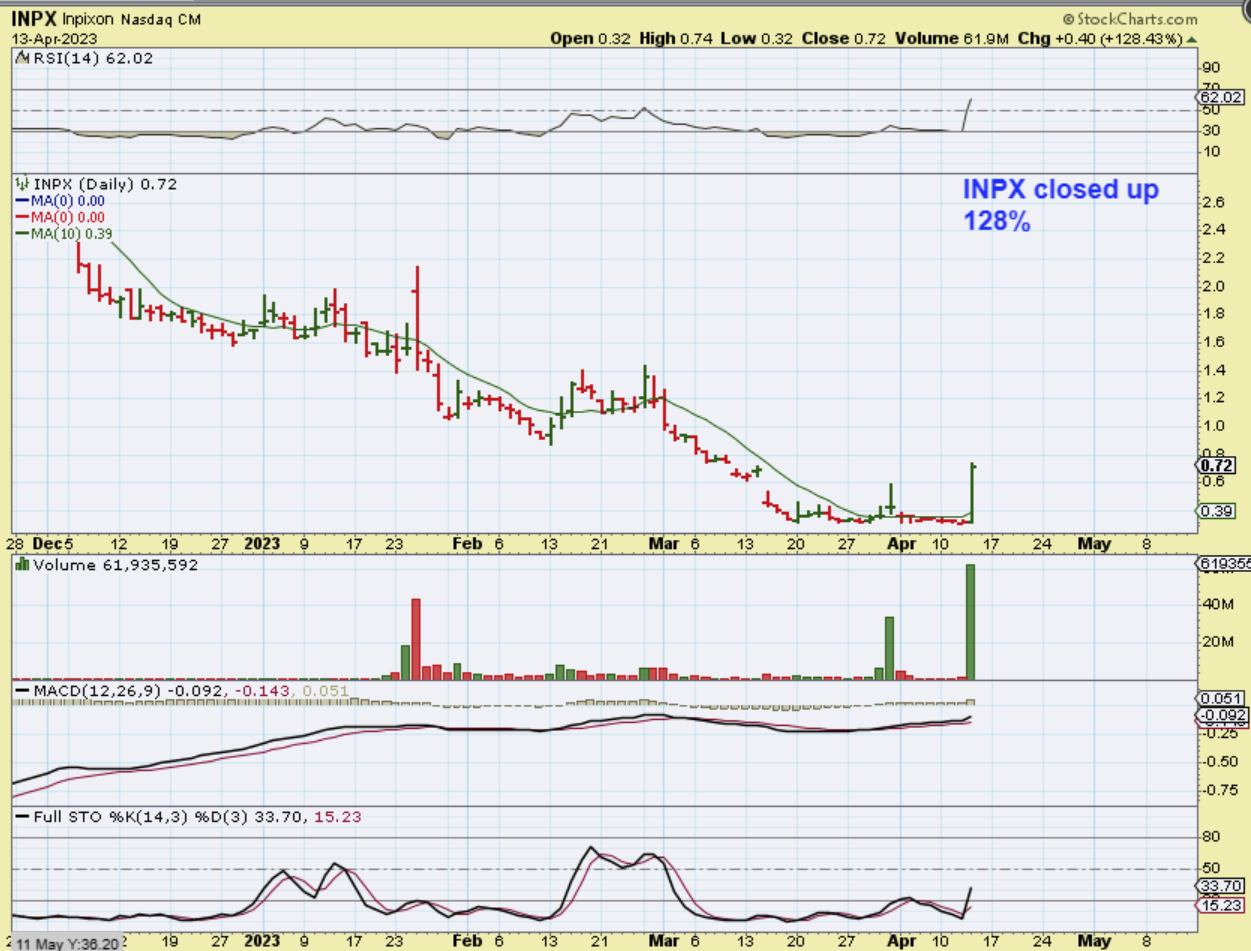Image resolution: width=1251 pixels, height=951 pixels.
Task: Click the final green price bar reaching 0.72
Action: tap(972, 492)
